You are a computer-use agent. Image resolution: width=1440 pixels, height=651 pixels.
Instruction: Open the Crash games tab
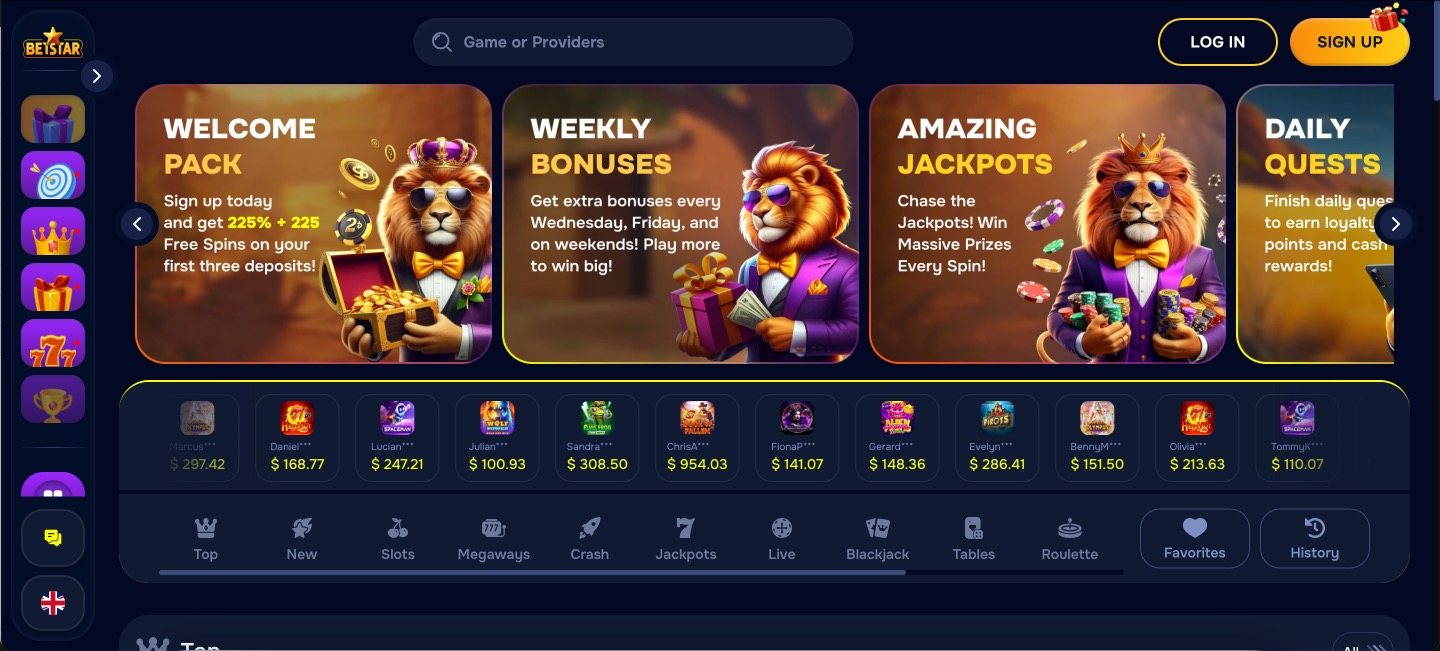pyautogui.click(x=590, y=539)
